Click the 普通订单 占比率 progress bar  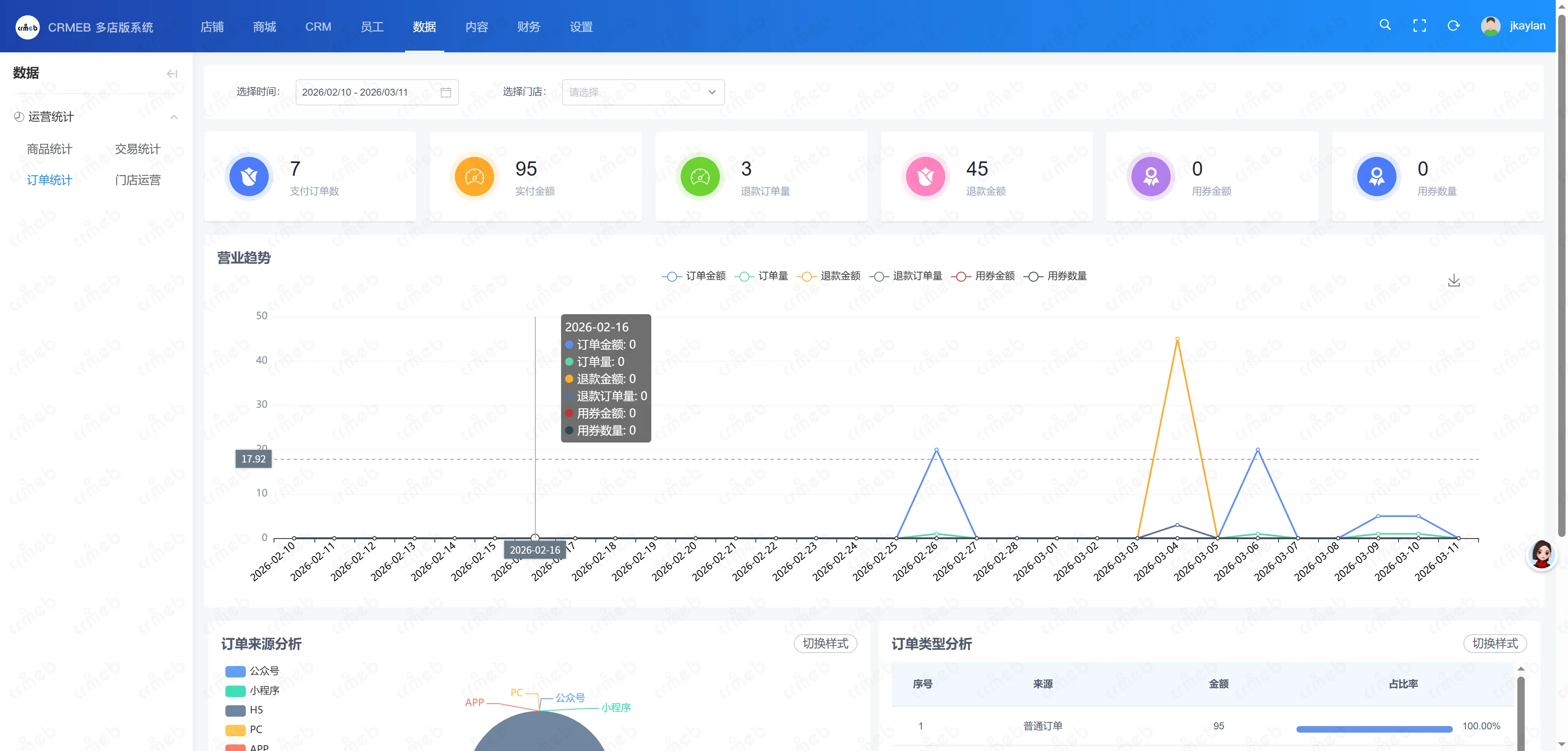[1374, 729]
